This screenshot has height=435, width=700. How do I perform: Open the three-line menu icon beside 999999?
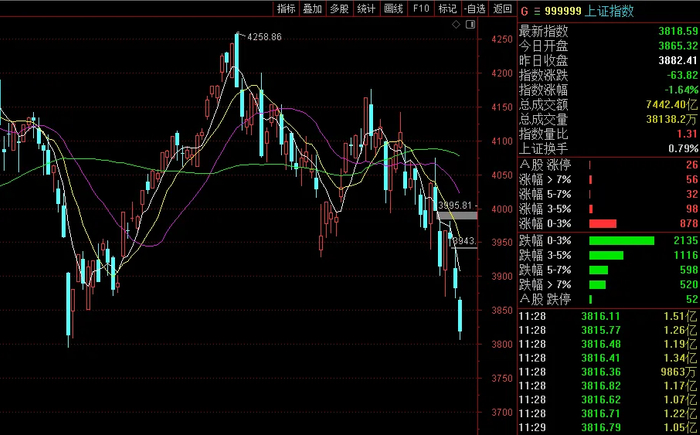tap(537, 12)
